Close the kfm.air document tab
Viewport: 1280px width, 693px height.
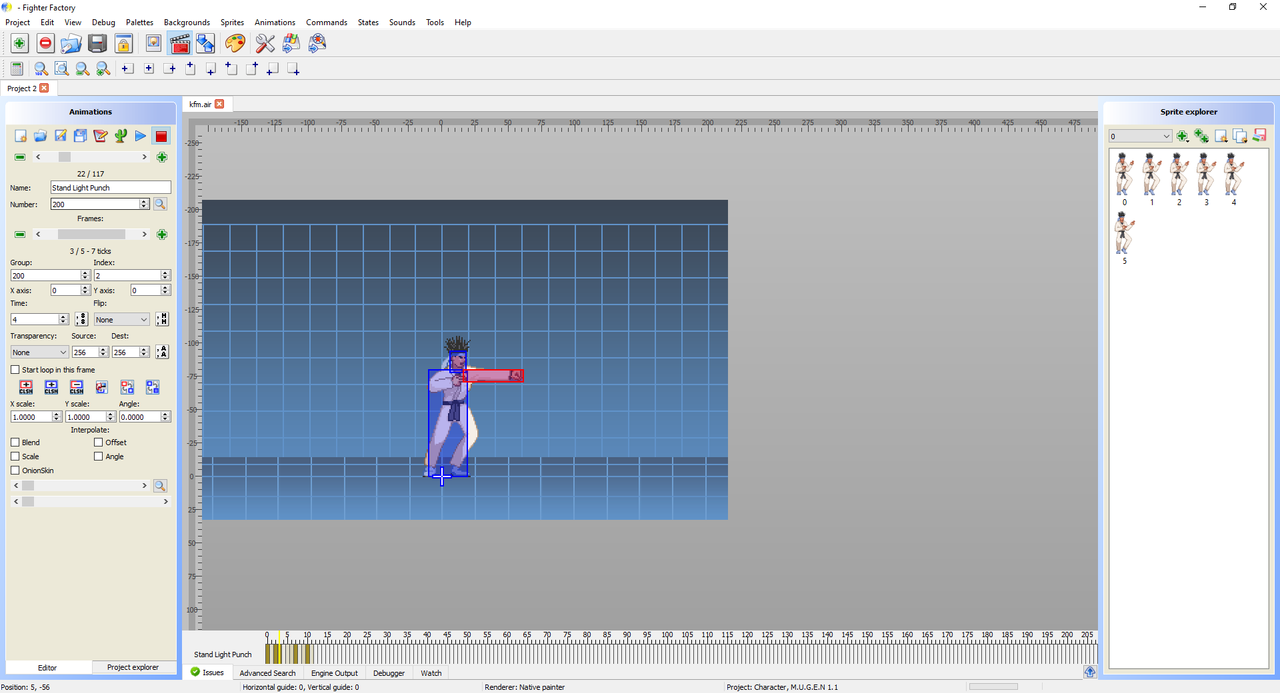point(220,104)
